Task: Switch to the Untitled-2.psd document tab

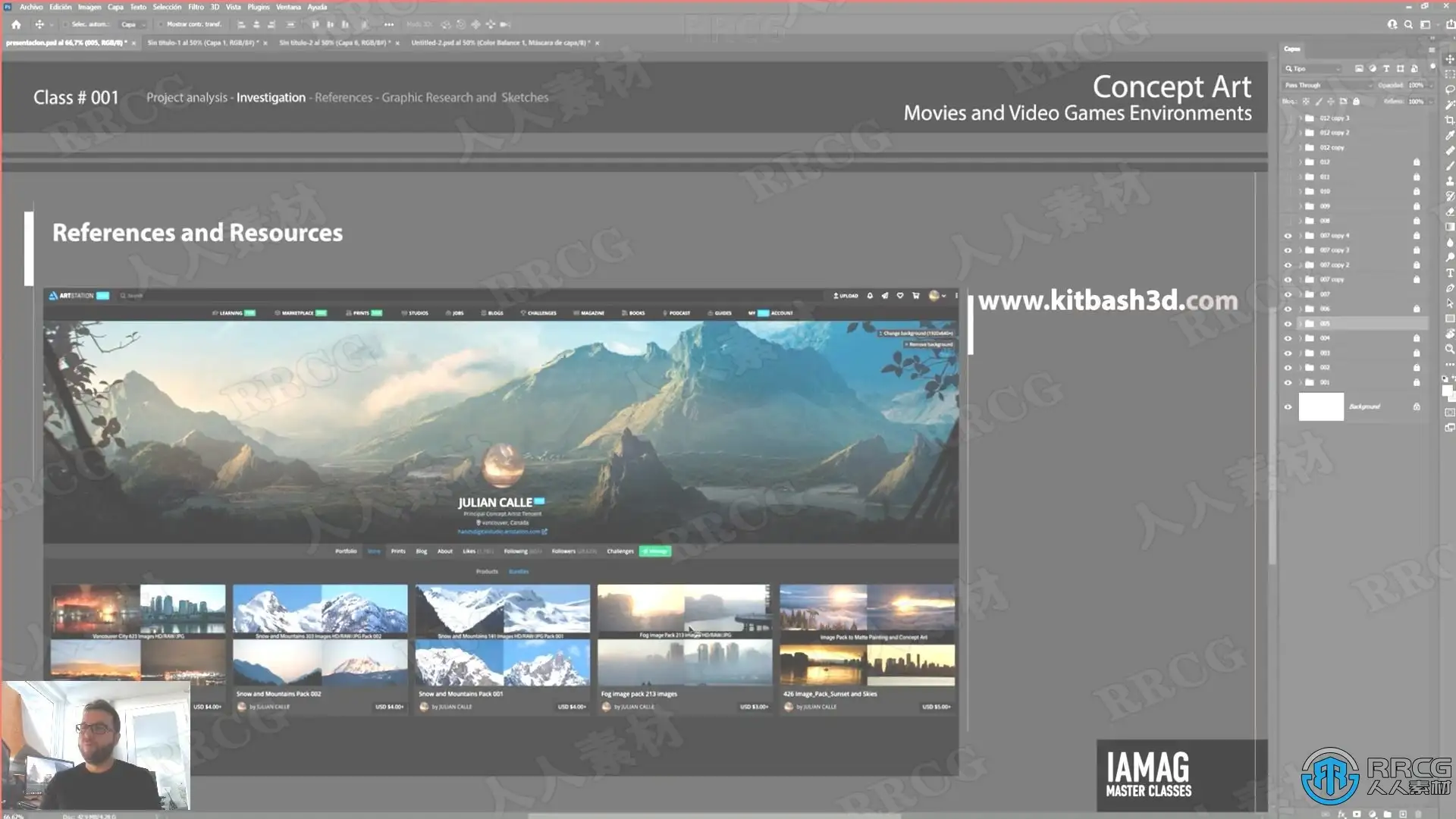Action: (500, 43)
